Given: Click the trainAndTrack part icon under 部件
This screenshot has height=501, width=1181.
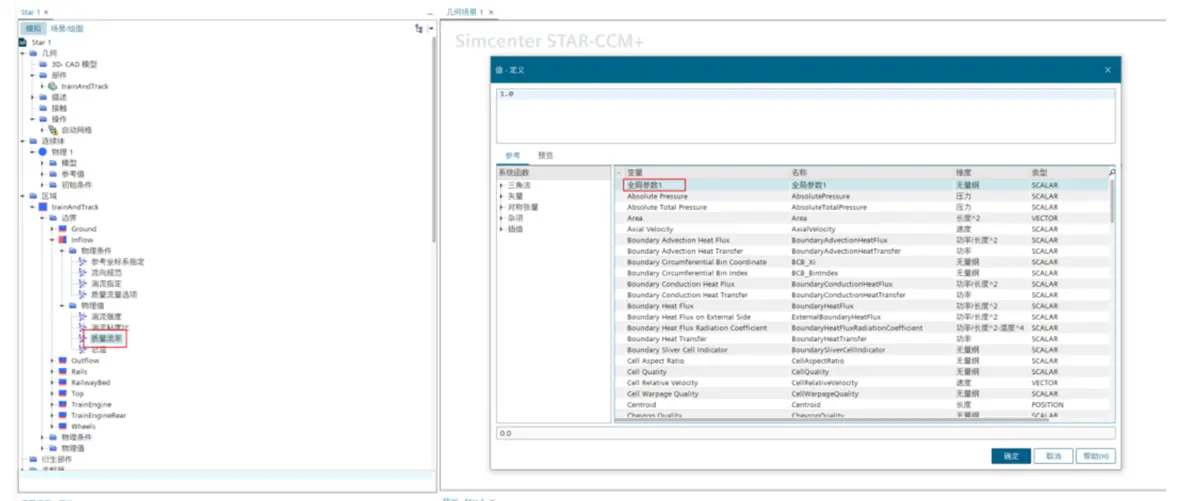Looking at the screenshot, I should coord(53,87).
